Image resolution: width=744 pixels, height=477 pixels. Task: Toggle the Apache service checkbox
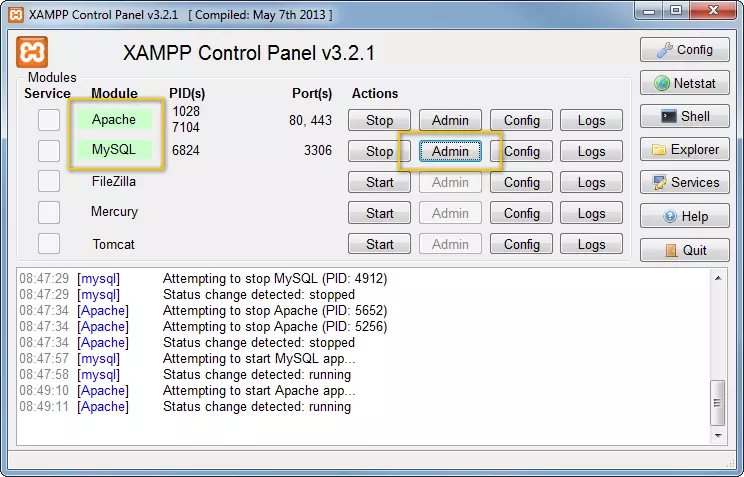coord(49,120)
